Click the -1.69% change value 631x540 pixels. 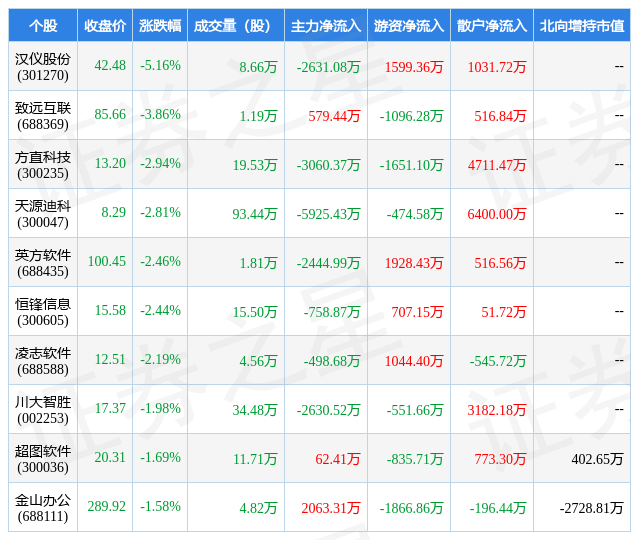[x=160, y=458]
